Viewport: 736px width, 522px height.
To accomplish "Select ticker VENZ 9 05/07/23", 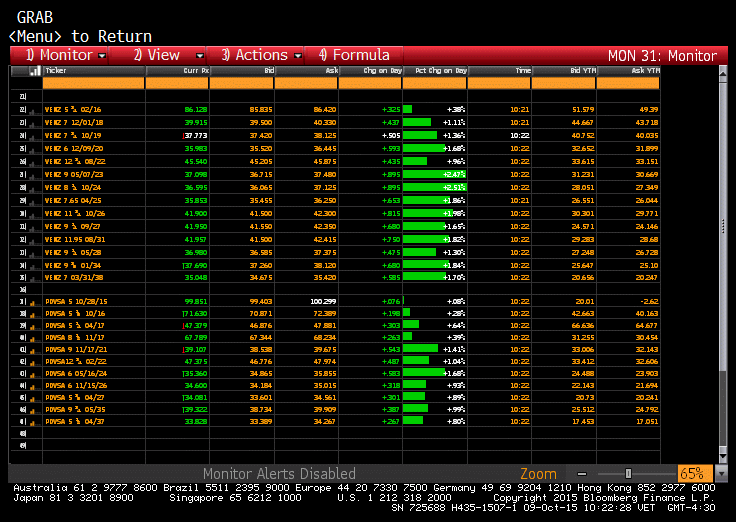I will pyautogui.click(x=74, y=174).
